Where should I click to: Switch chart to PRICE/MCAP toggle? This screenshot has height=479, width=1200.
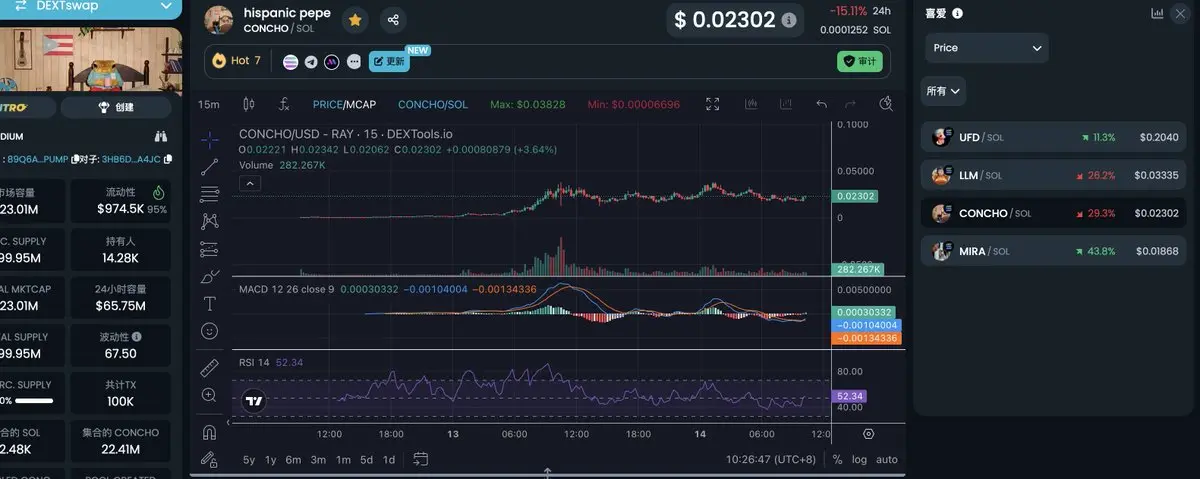coord(344,104)
